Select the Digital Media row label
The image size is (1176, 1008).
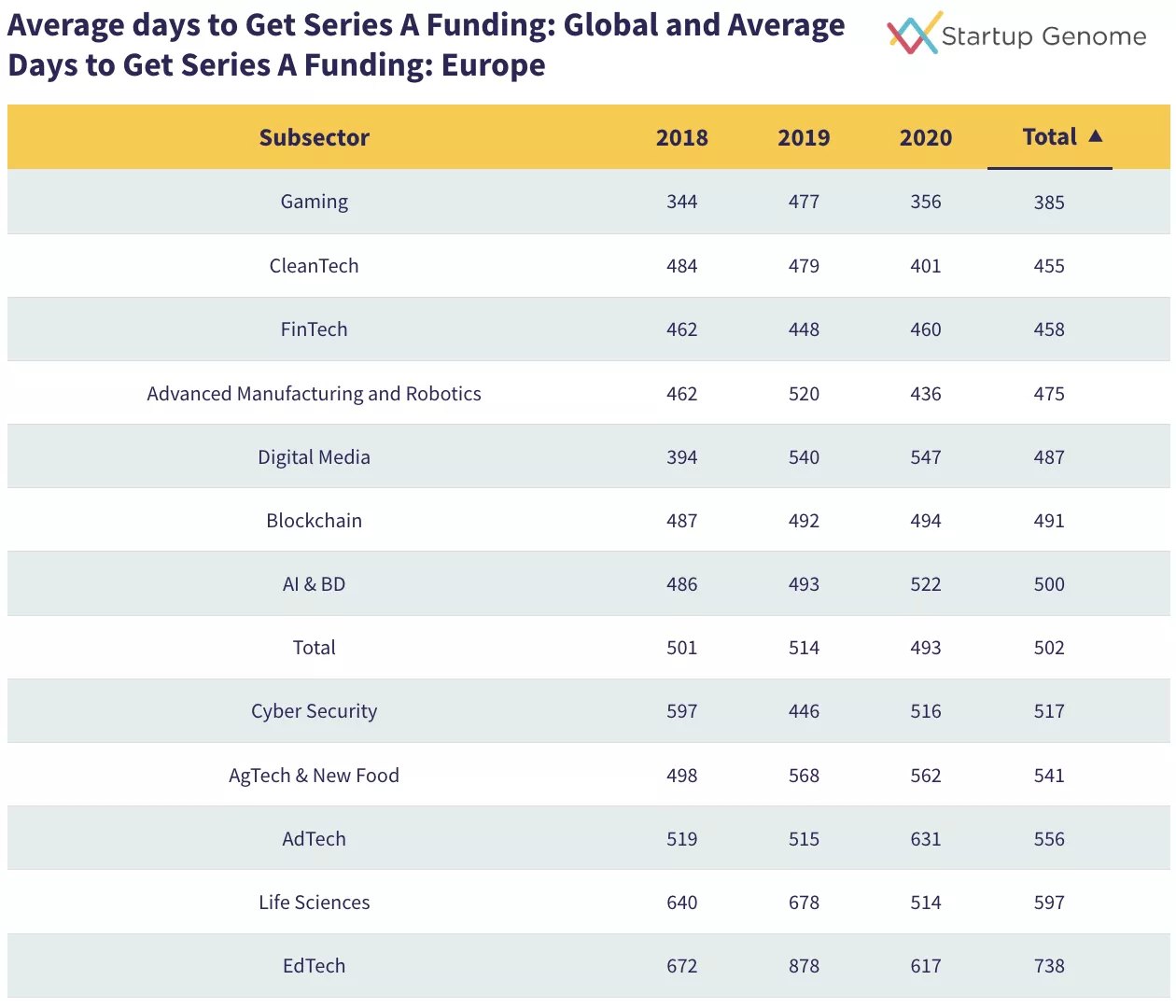tap(314, 457)
